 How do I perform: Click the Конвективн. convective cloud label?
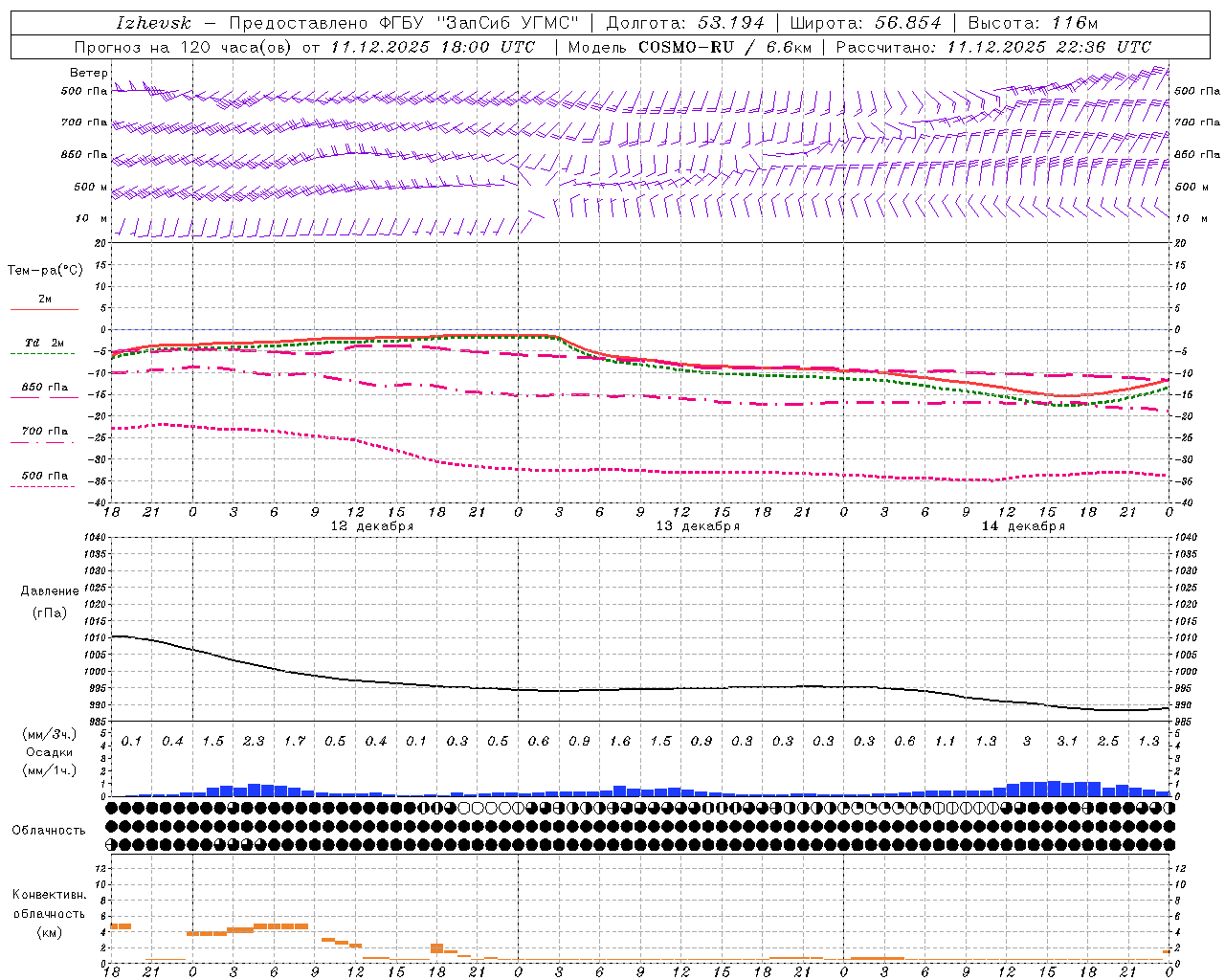(x=49, y=895)
